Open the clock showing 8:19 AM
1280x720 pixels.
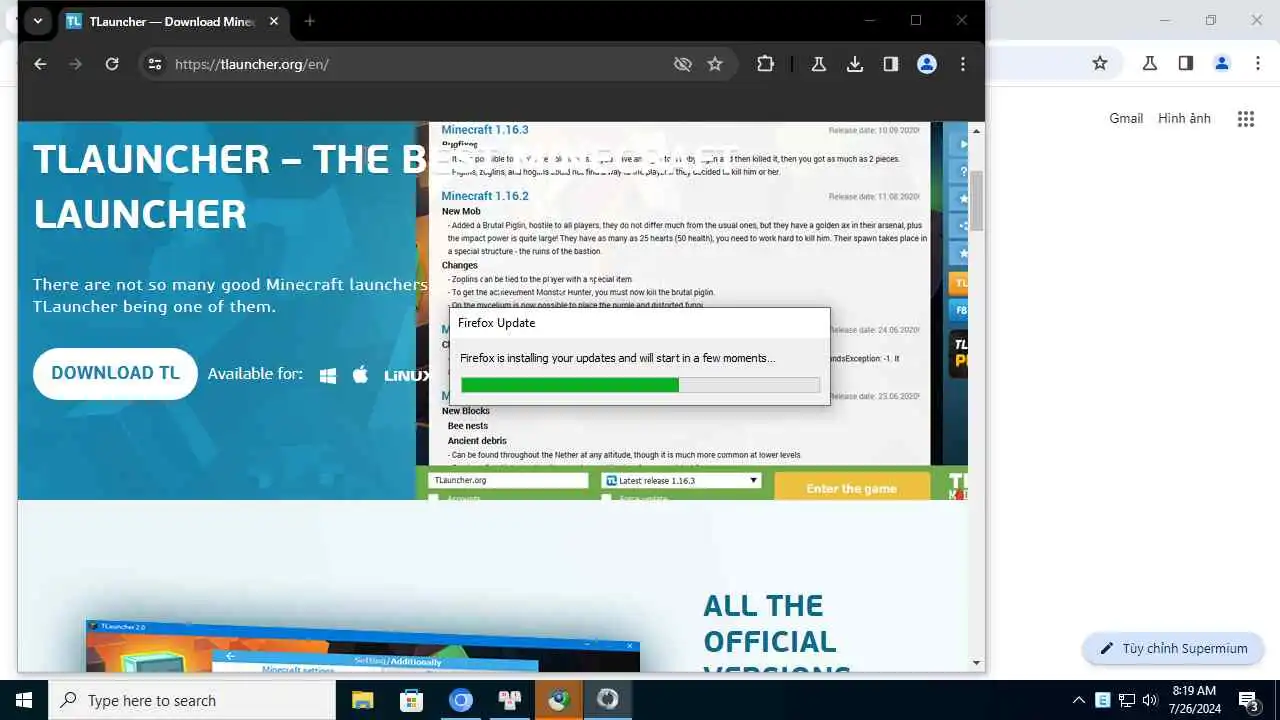click(1193, 700)
